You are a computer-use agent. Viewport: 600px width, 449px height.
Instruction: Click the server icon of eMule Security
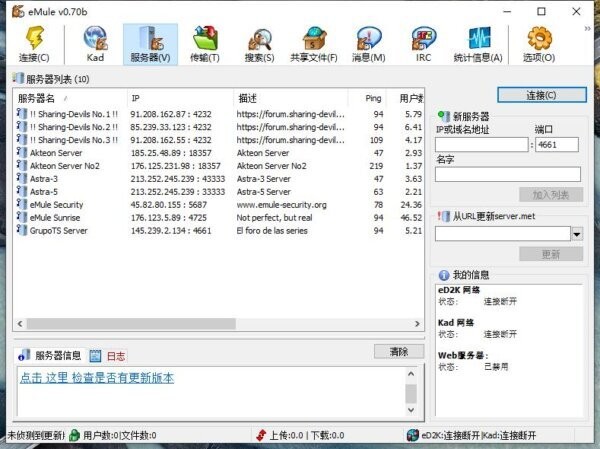tap(22, 204)
